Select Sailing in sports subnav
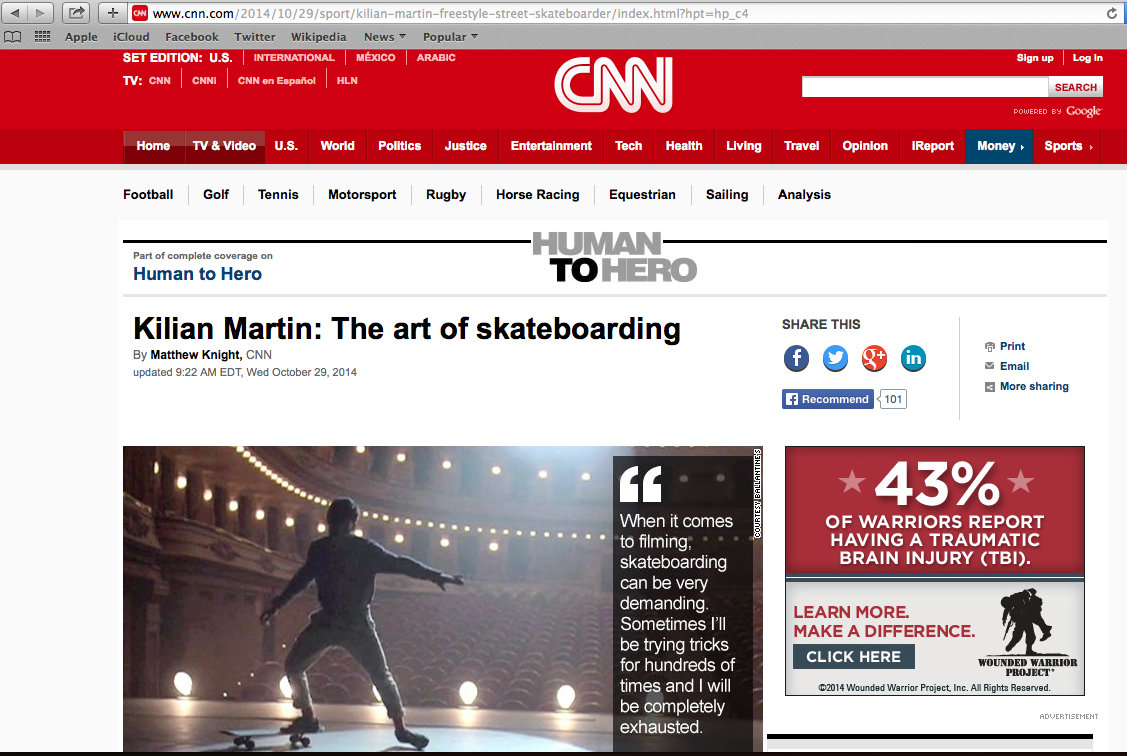The image size is (1127, 756). point(727,195)
